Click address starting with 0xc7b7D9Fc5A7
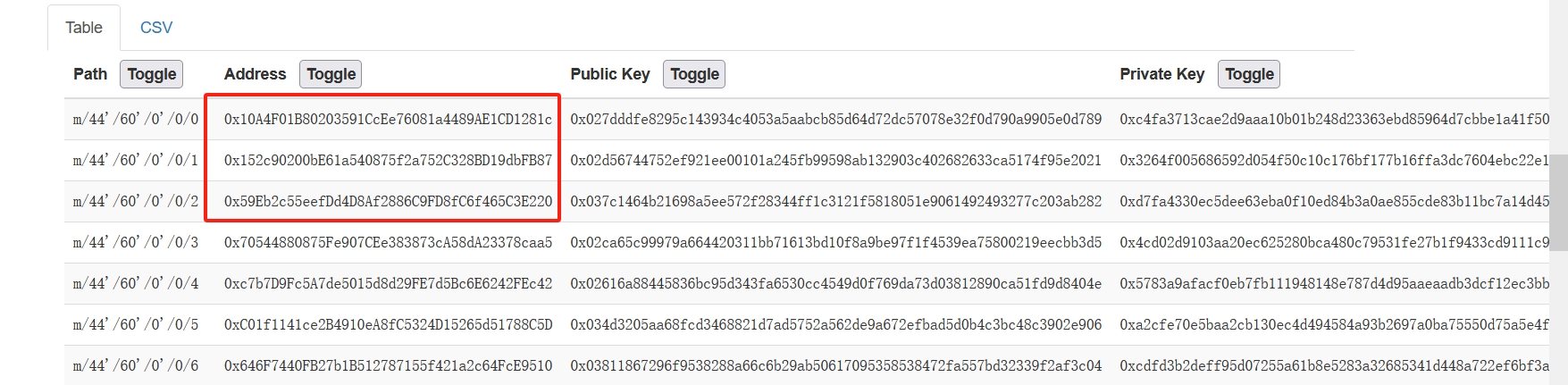This screenshot has width=1568, height=385. pyautogui.click(x=388, y=283)
